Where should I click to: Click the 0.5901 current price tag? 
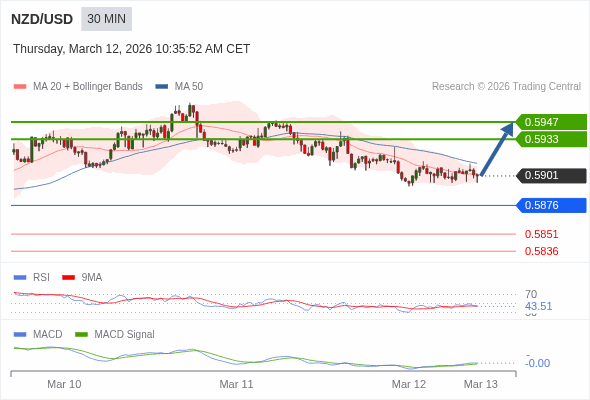[x=551, y=175]
